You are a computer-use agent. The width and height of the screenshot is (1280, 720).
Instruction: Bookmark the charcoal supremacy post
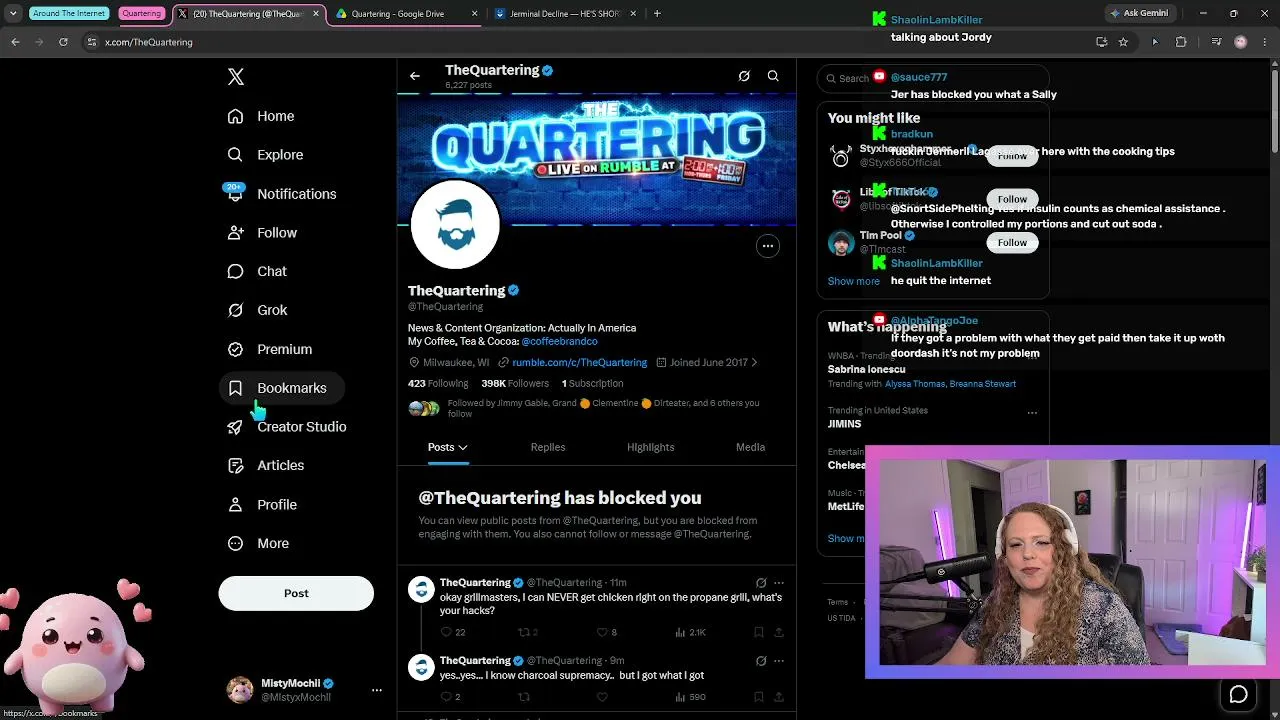click(759, 697)
